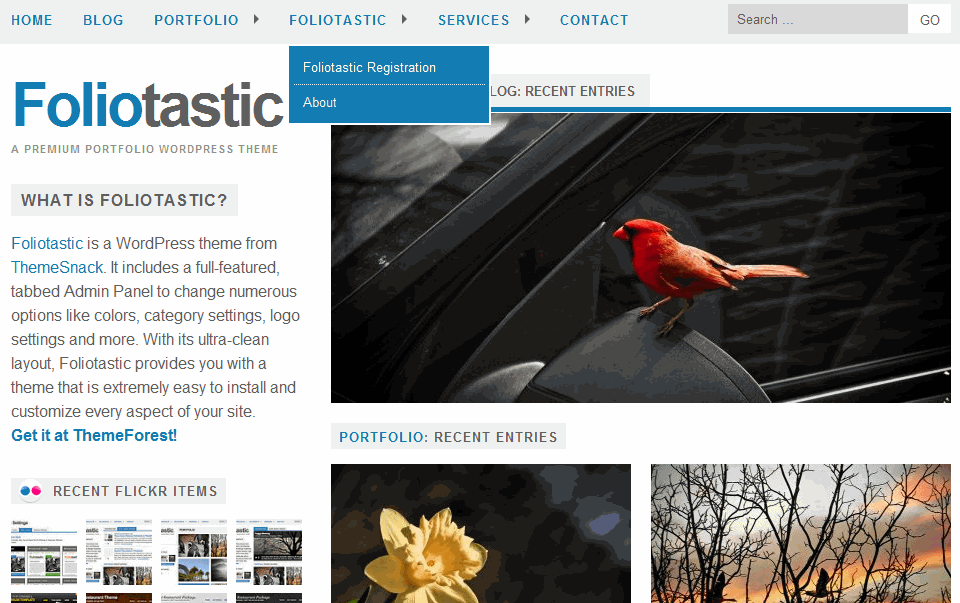Open the Contact page

pos(594,20)
